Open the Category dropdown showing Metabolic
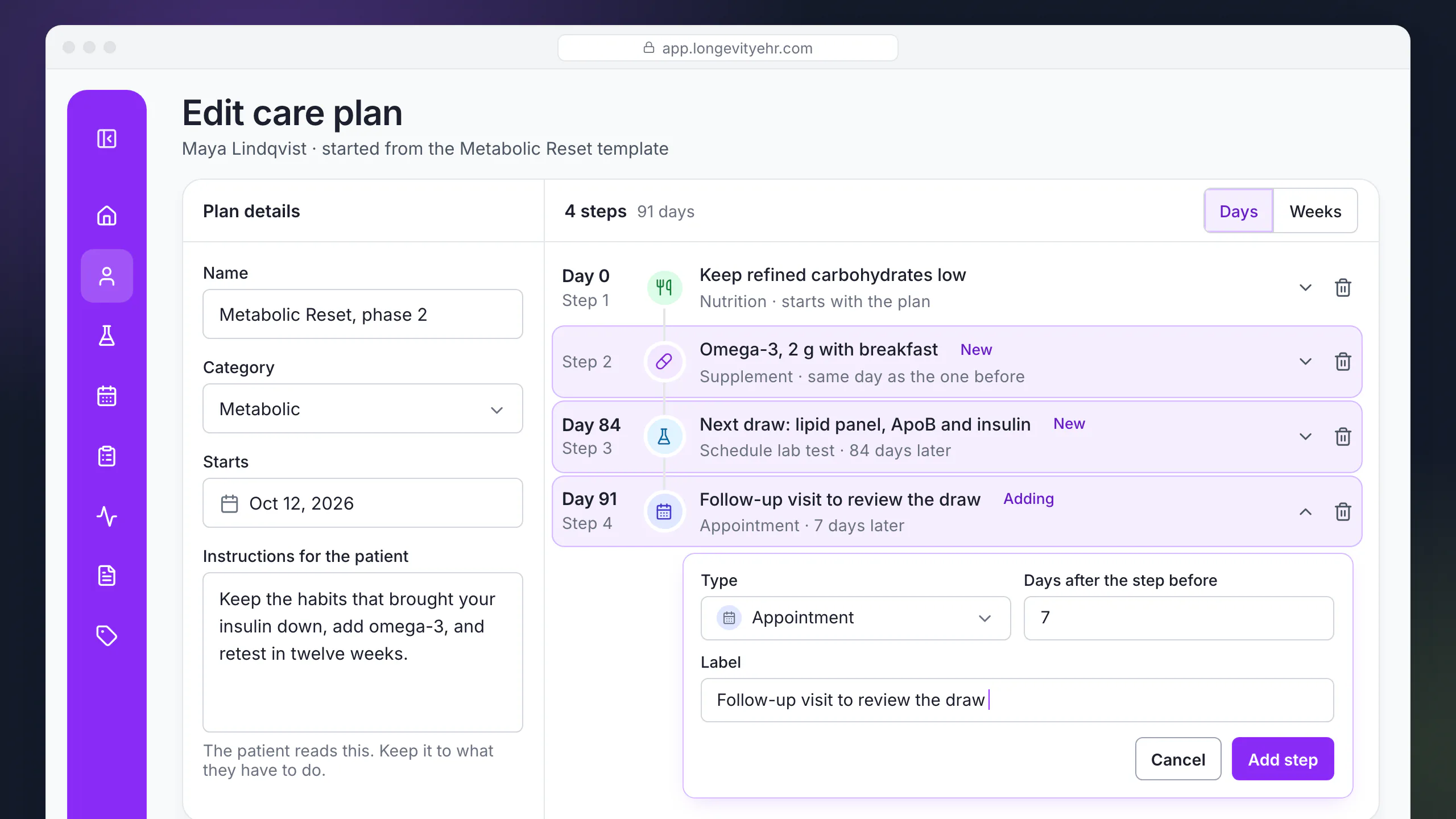The width and height of the screenshot is (1456, 819). (362, 409)
